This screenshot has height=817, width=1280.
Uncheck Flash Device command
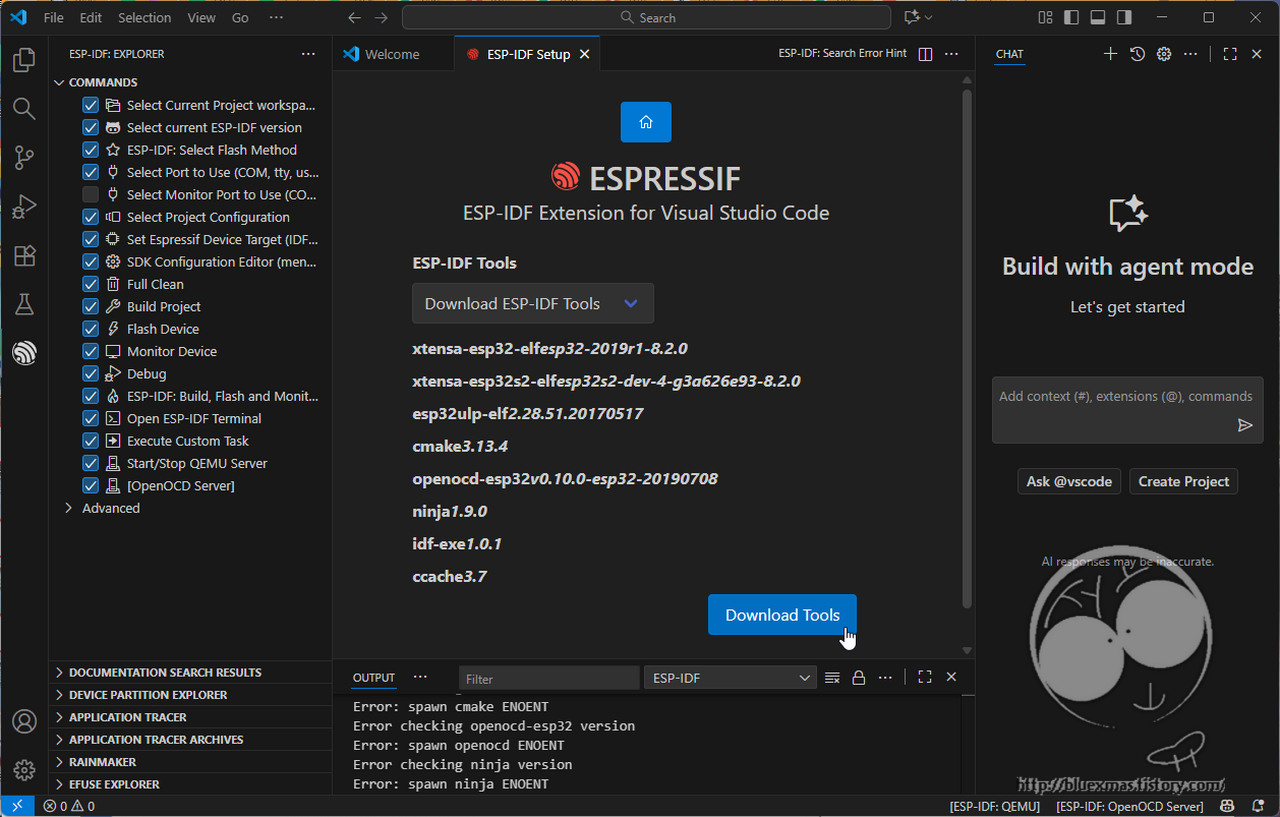point(91,329)
